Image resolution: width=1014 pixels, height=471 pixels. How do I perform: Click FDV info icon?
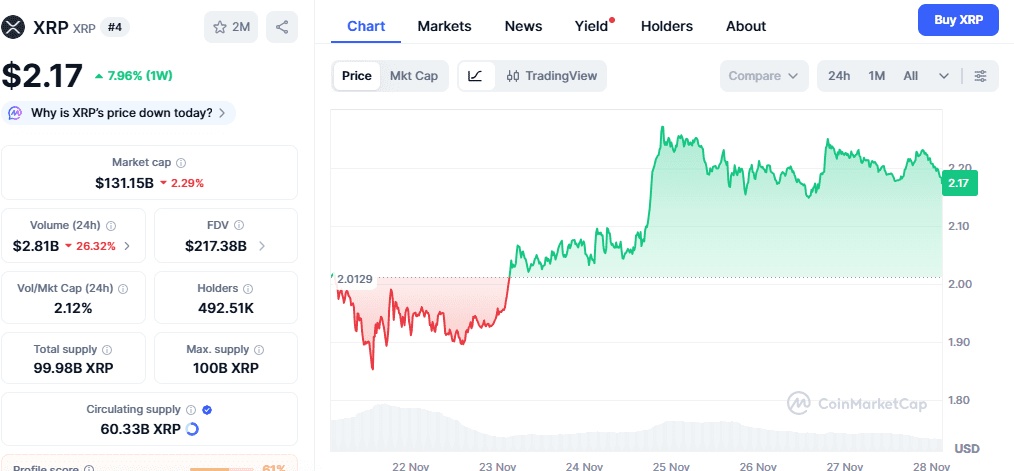[x=240, y=226]
